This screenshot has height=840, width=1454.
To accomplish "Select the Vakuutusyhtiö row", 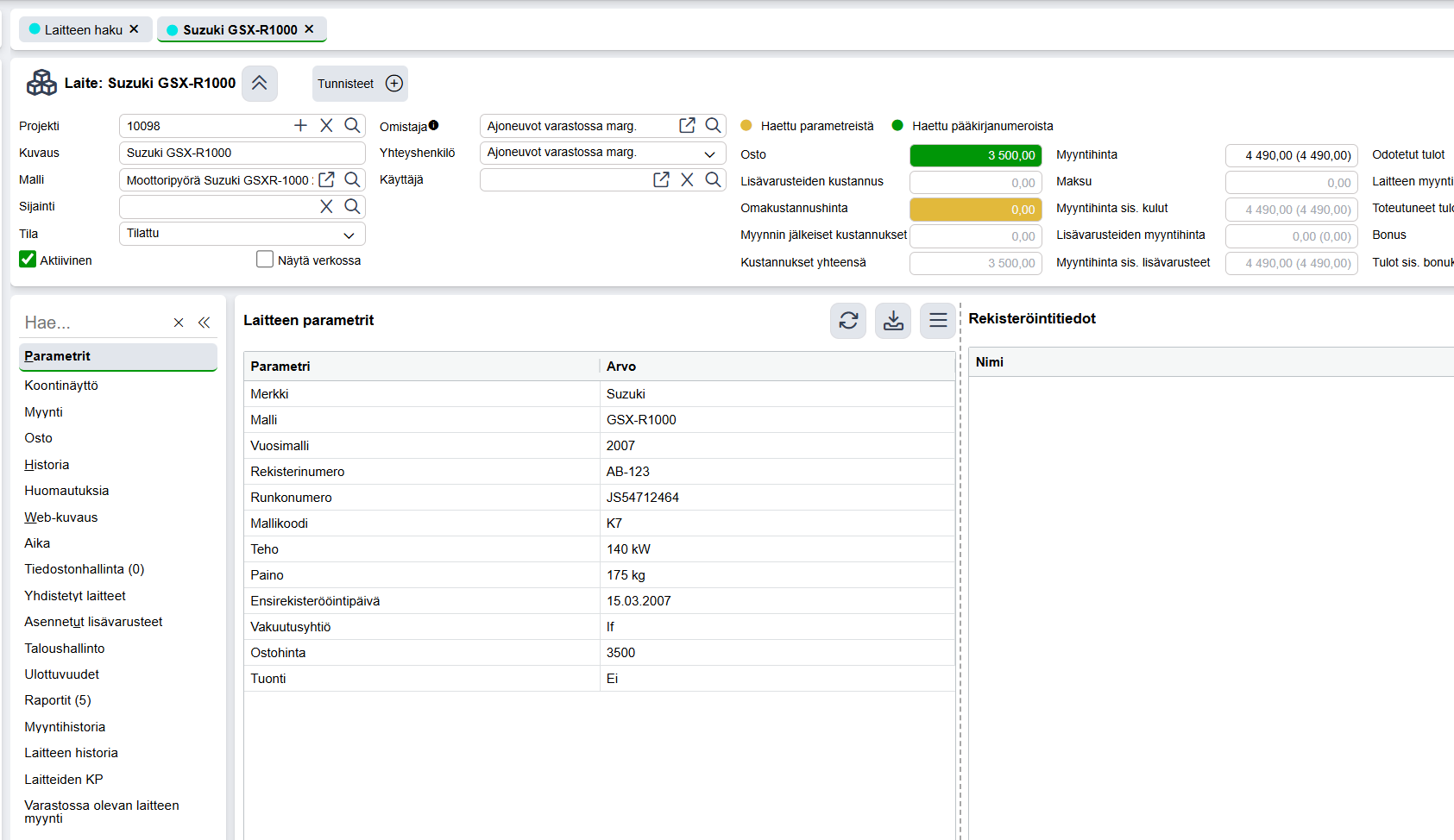I will coord(599,627).
